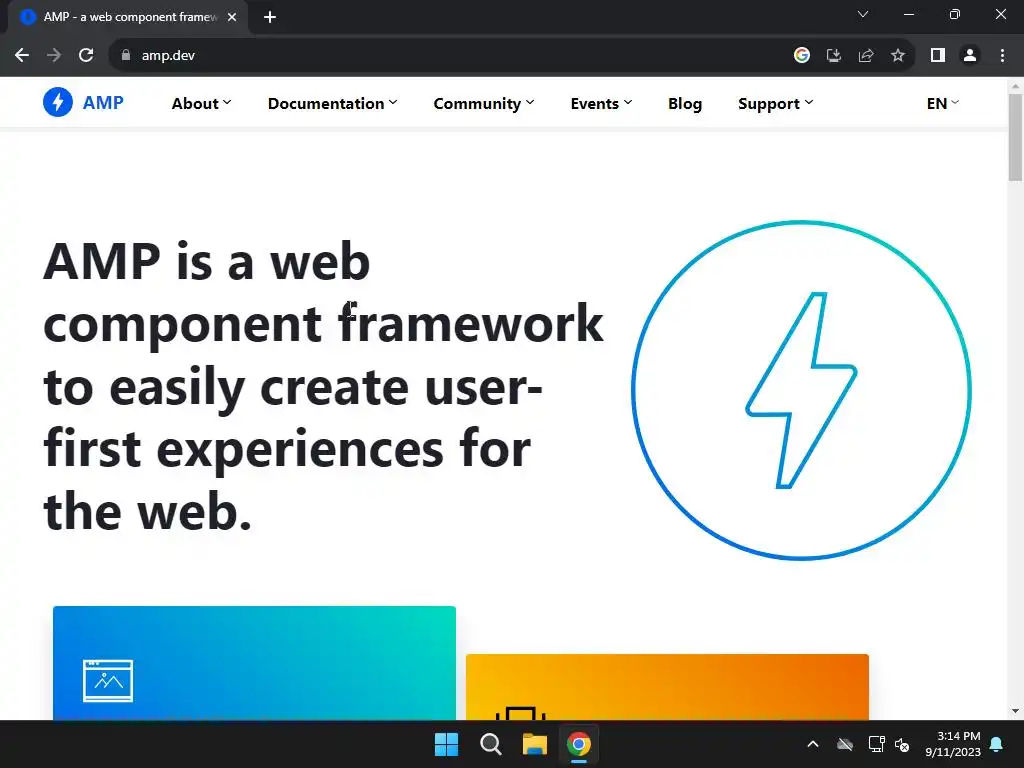Viewport: 1024px width, 768px height.
Task: Click the AMP brand text link
Action: 103,103
